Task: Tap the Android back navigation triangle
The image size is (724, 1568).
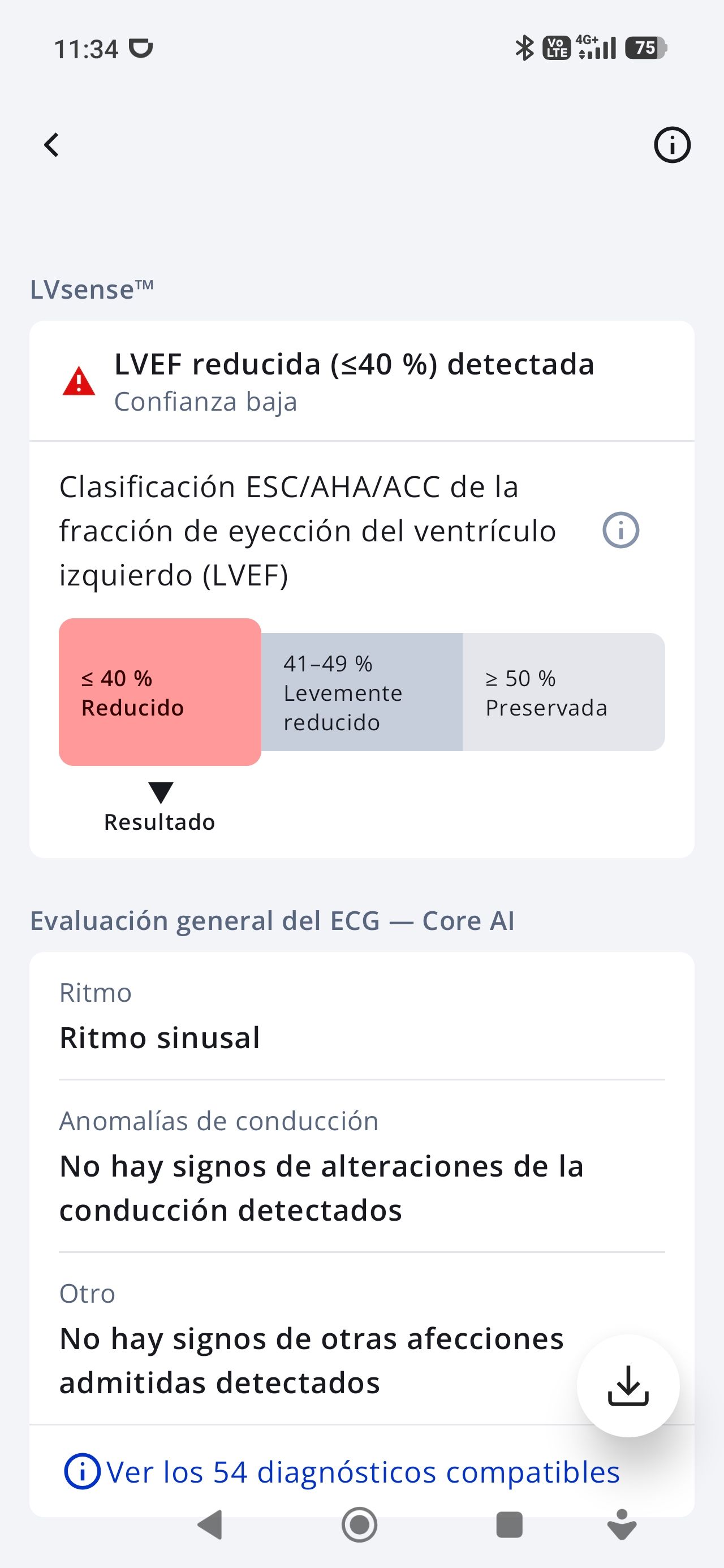Action: tap(210, 1525)
